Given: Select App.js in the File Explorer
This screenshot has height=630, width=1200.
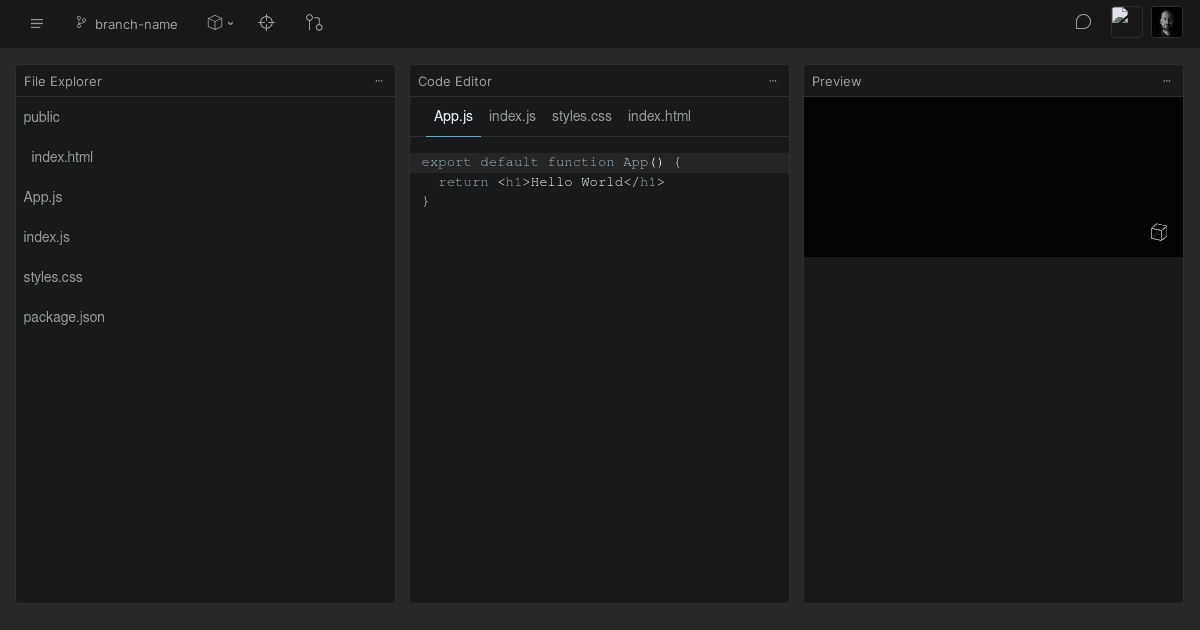Looking at the screenshot, I should point(43,197).
